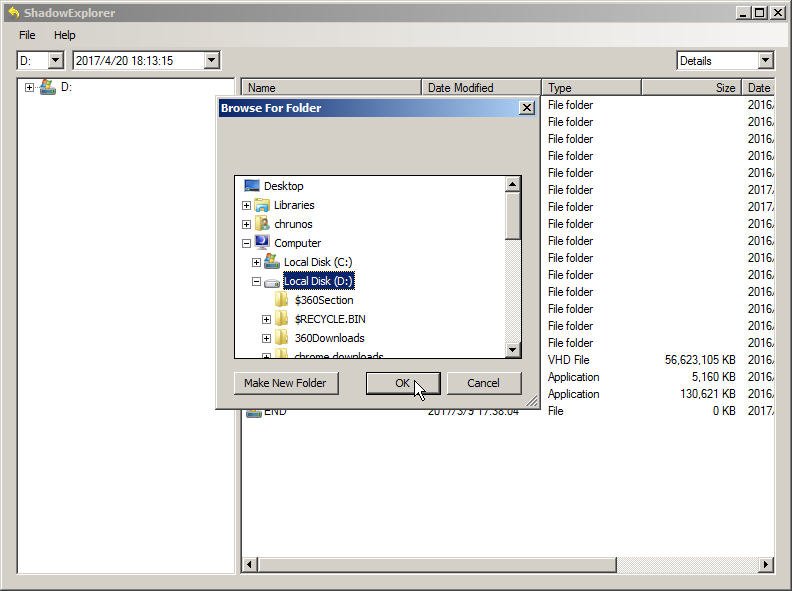Open the Help menu

[64, 35]
